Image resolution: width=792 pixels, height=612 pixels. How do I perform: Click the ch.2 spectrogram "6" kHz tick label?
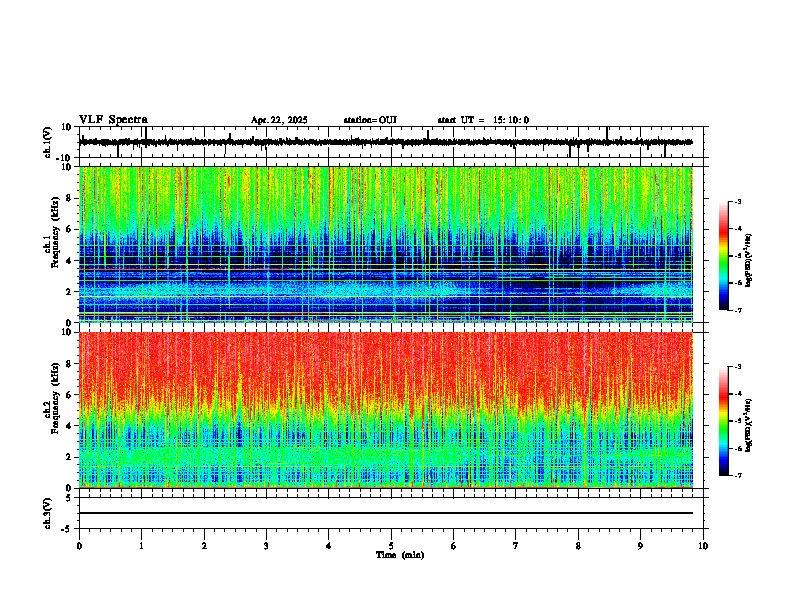(69, 394)
